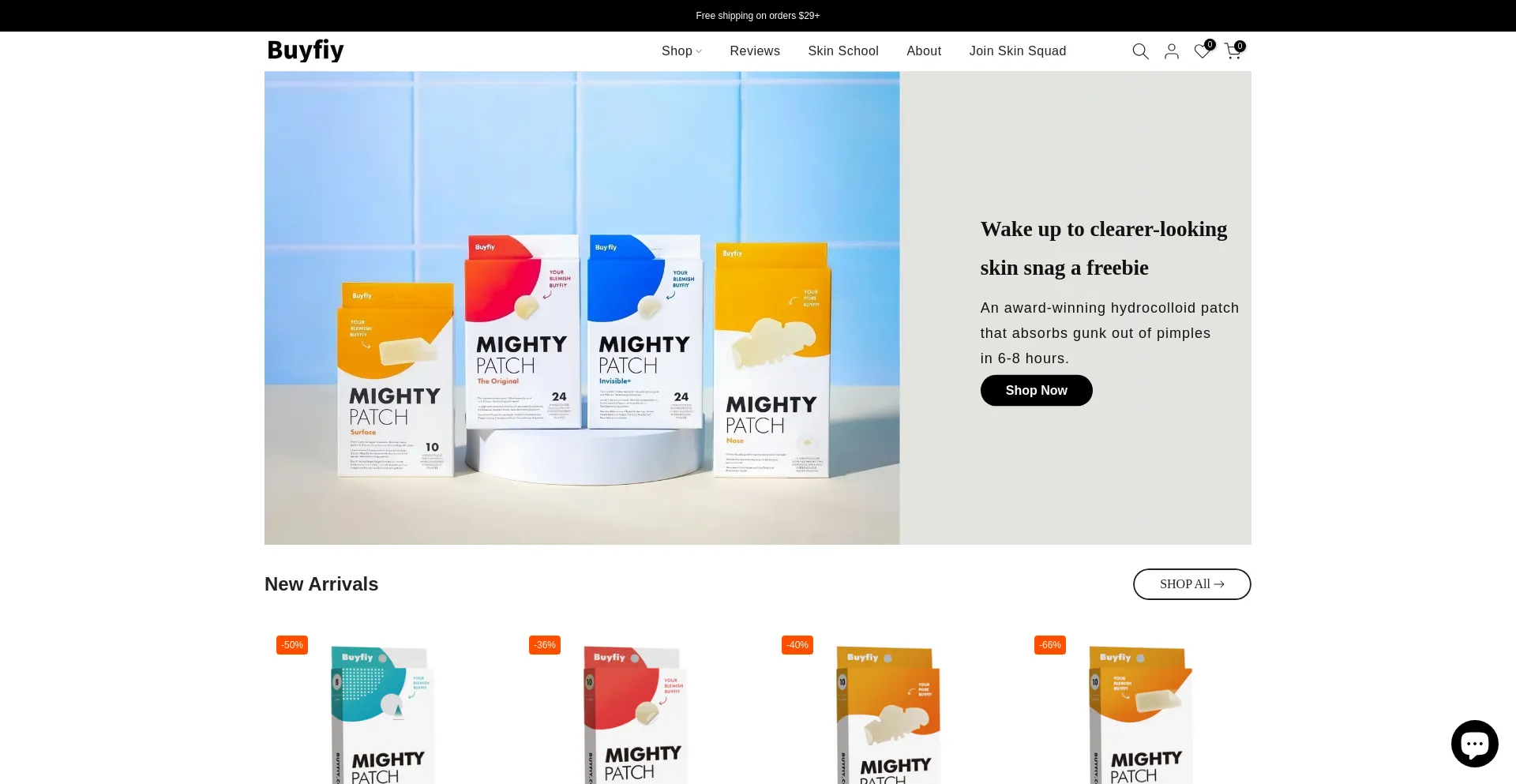Image resolution: width=1516 pixels, height=784 pixels.
Task: Click the -66% discount badge
Action: tap(1050, 645)
